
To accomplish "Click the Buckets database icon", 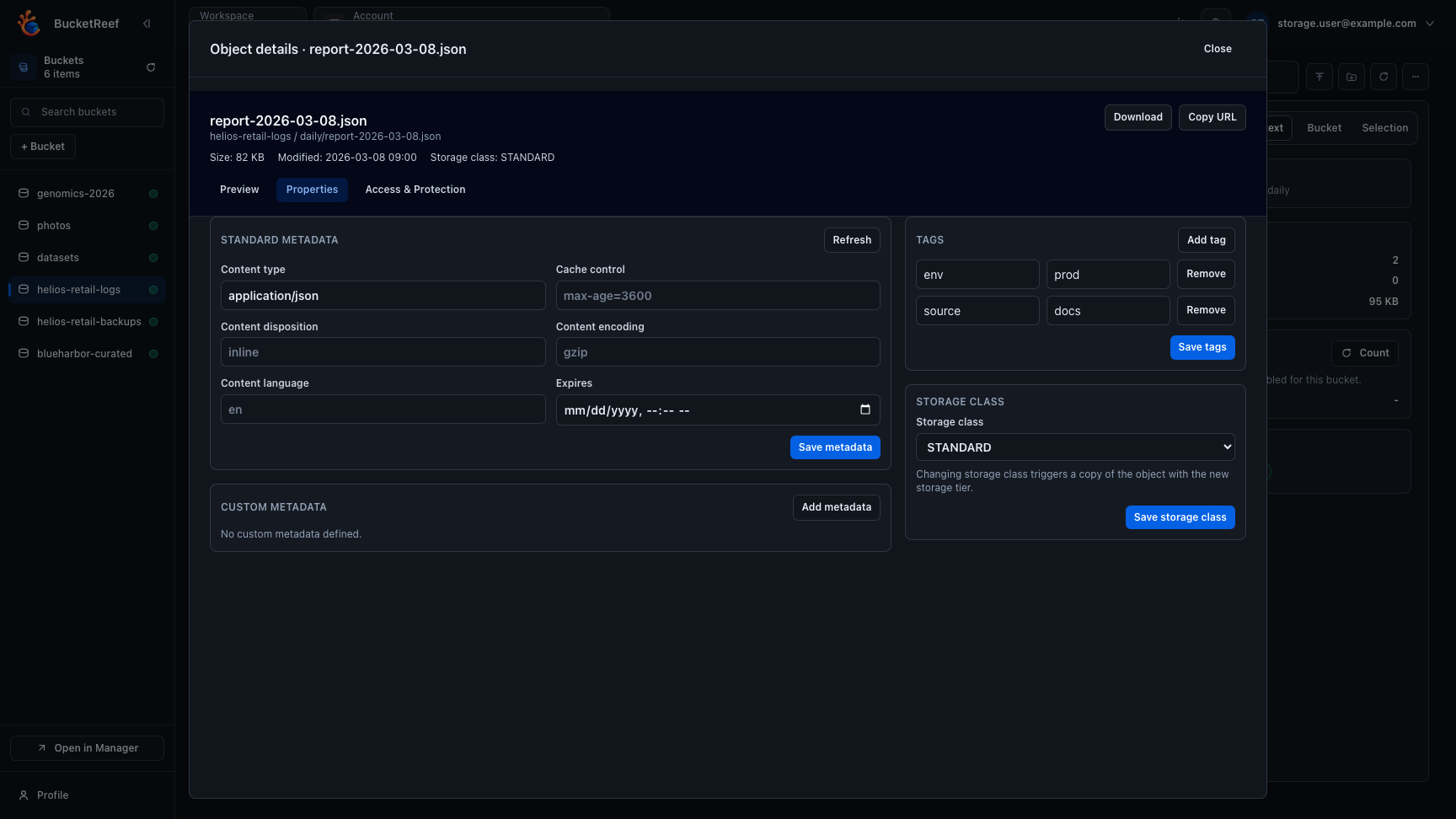I will pyautogui.click(x=24, y=67).
